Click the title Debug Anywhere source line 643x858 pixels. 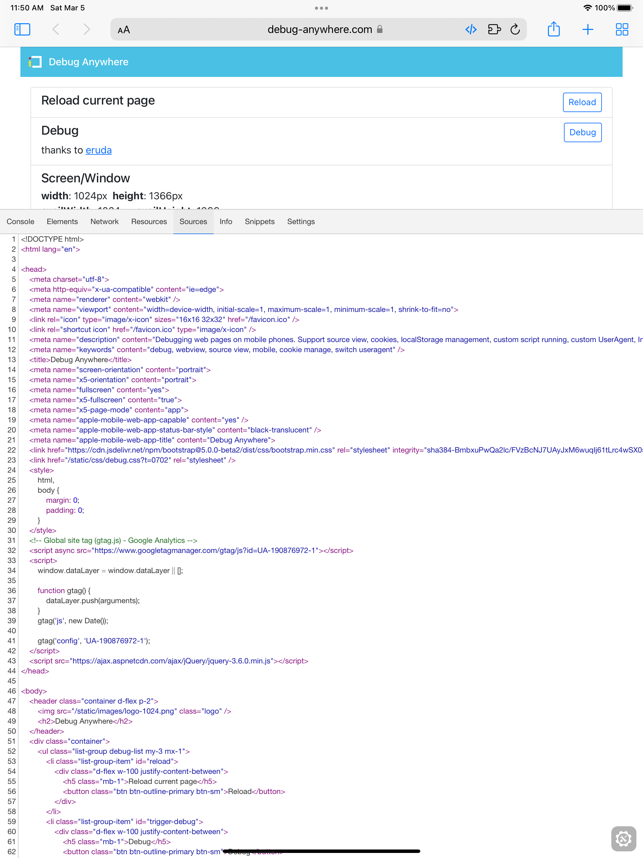click(80, 360)
